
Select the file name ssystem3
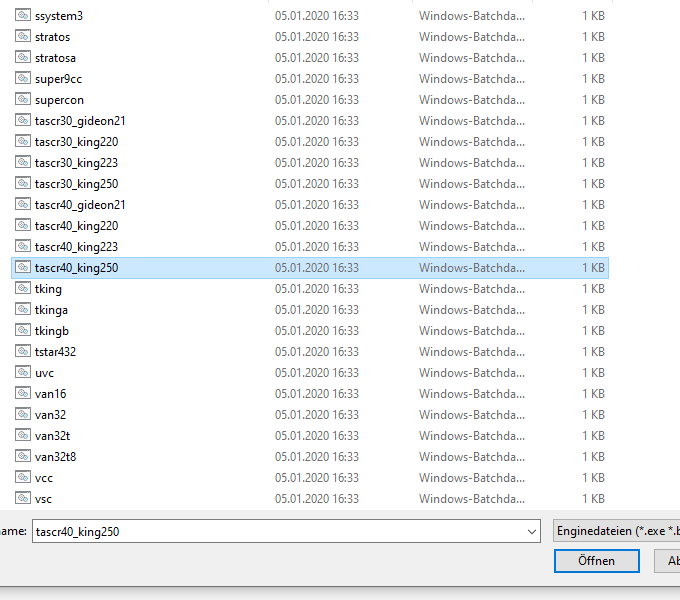coord(59,16)
